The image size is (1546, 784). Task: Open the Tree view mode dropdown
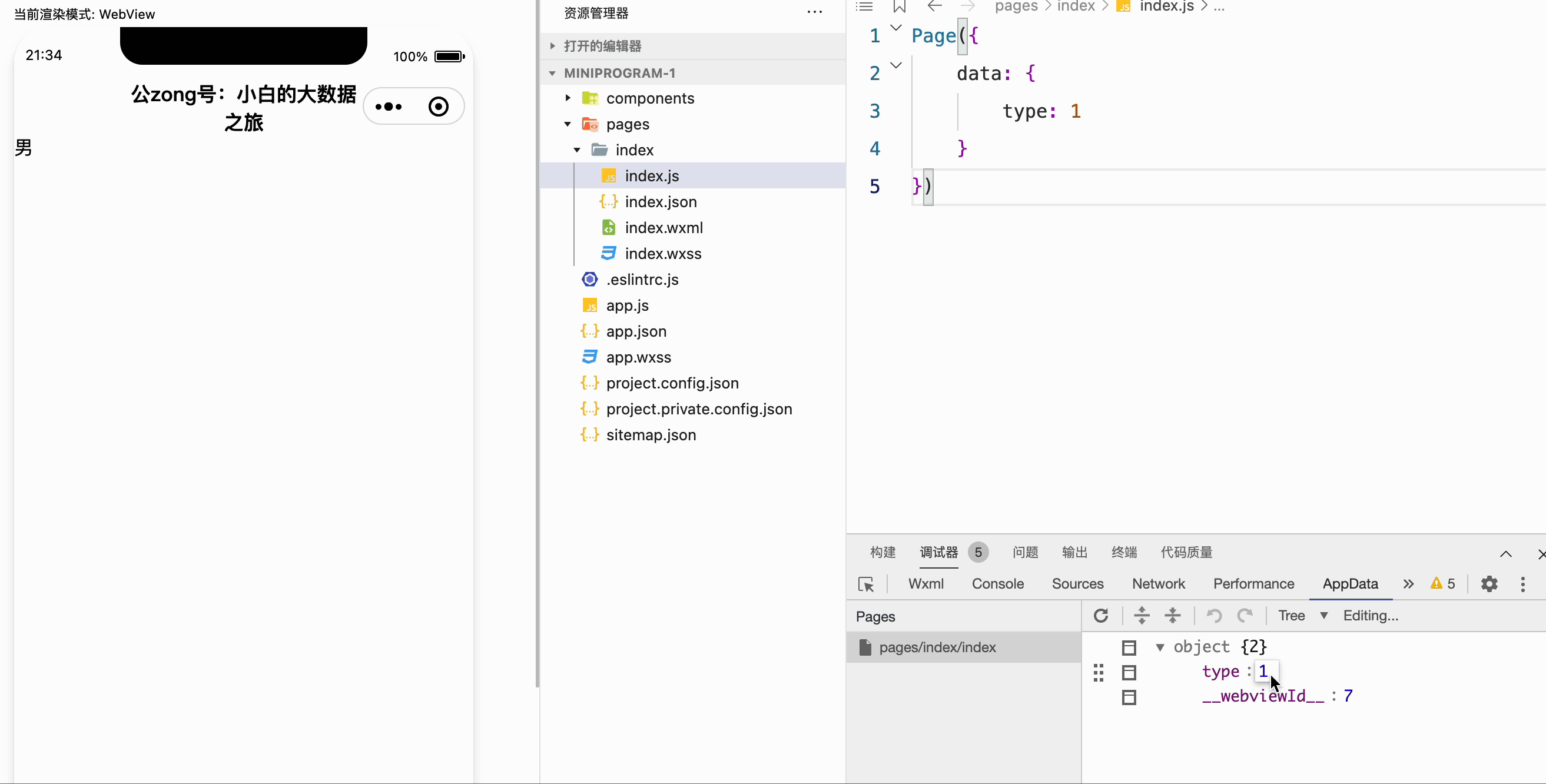[x=1302, y=616]
